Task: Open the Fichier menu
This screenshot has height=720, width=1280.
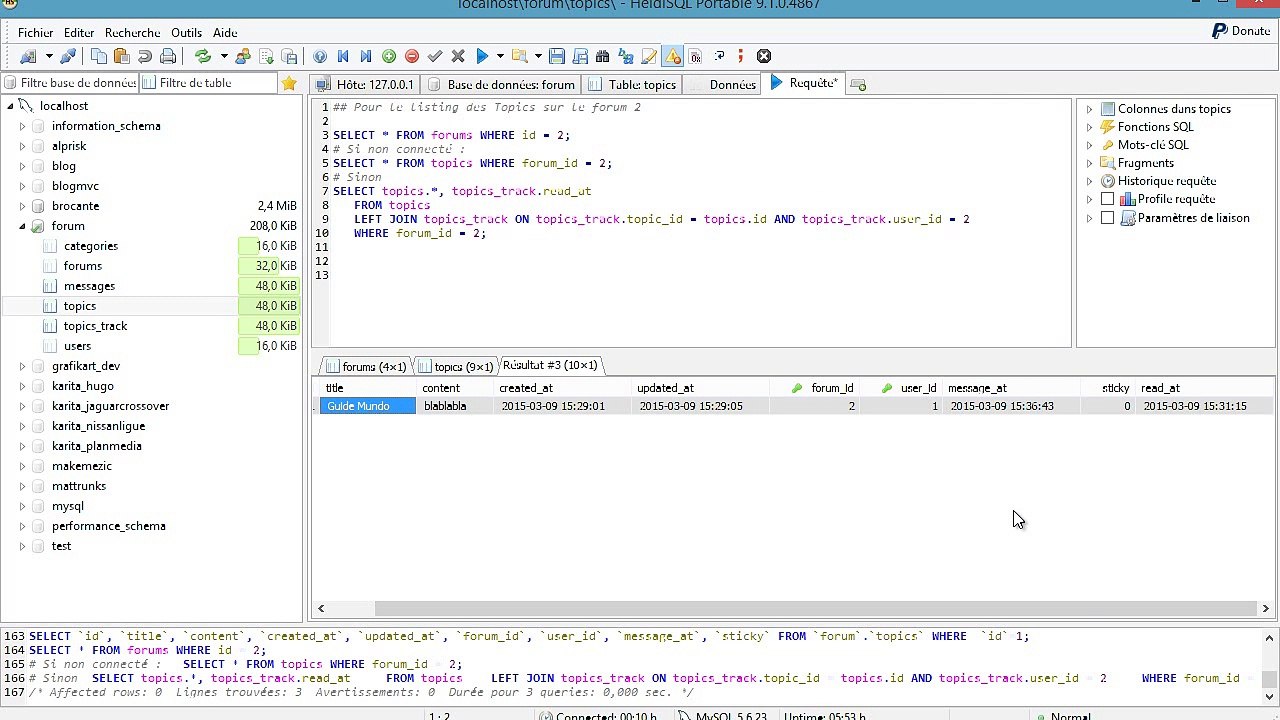Action: click(x=35, y=33)
